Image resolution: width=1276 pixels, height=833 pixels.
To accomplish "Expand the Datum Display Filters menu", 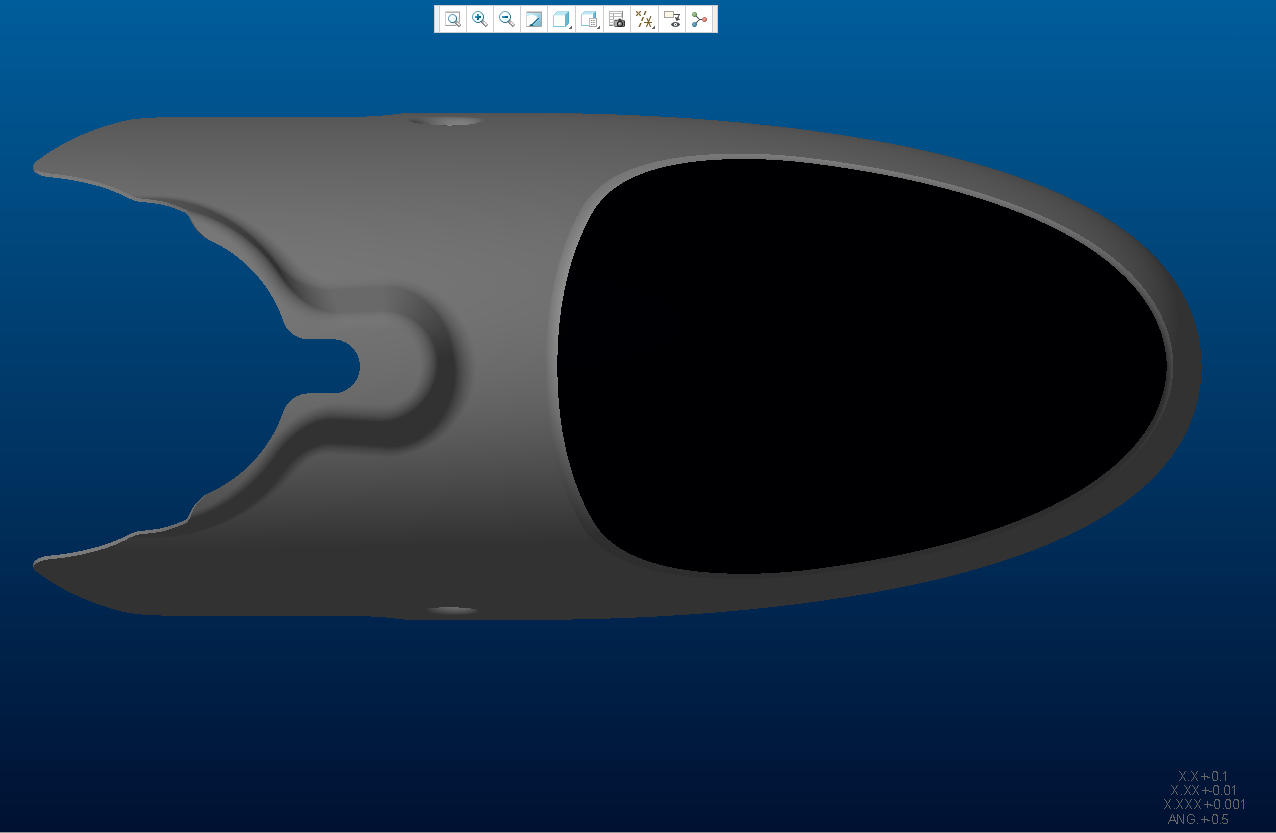I will (x=645, y=19).
